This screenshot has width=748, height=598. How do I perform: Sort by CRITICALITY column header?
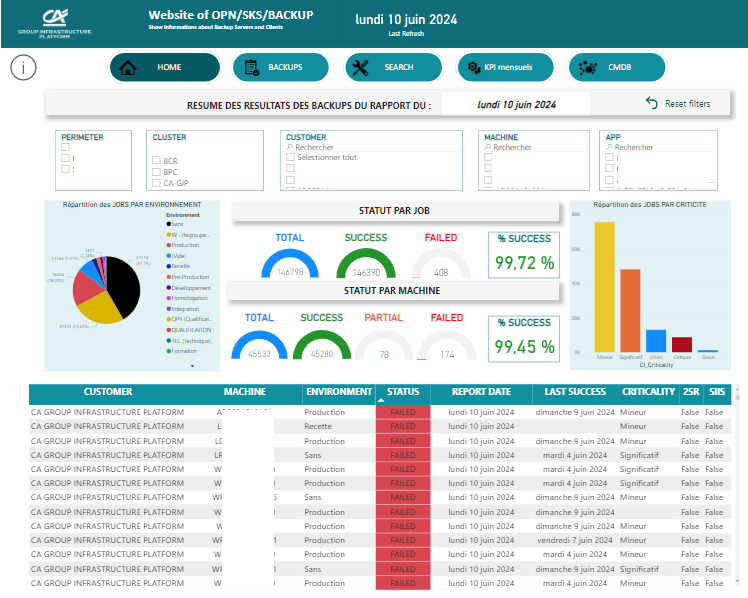[648, 392]
